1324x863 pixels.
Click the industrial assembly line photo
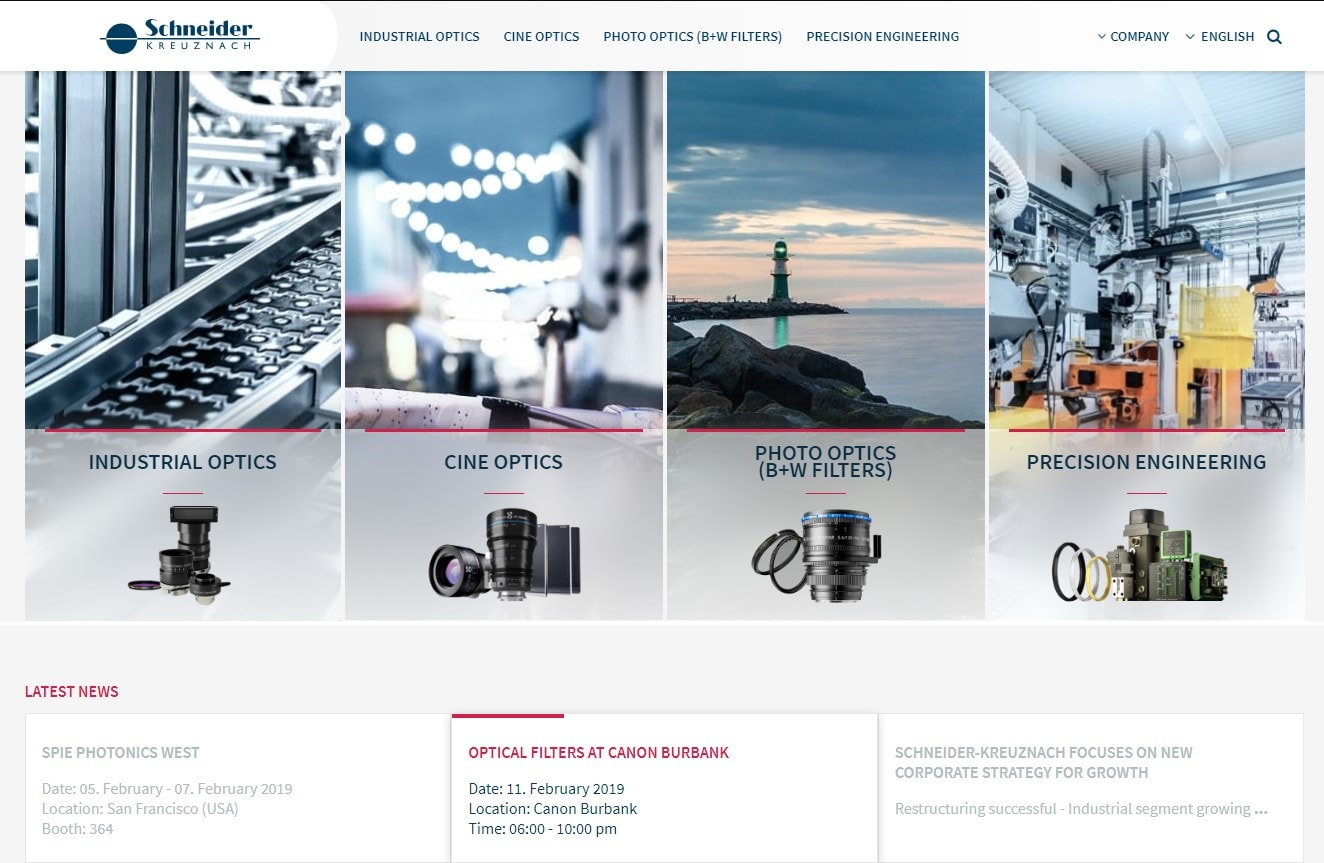183,250
